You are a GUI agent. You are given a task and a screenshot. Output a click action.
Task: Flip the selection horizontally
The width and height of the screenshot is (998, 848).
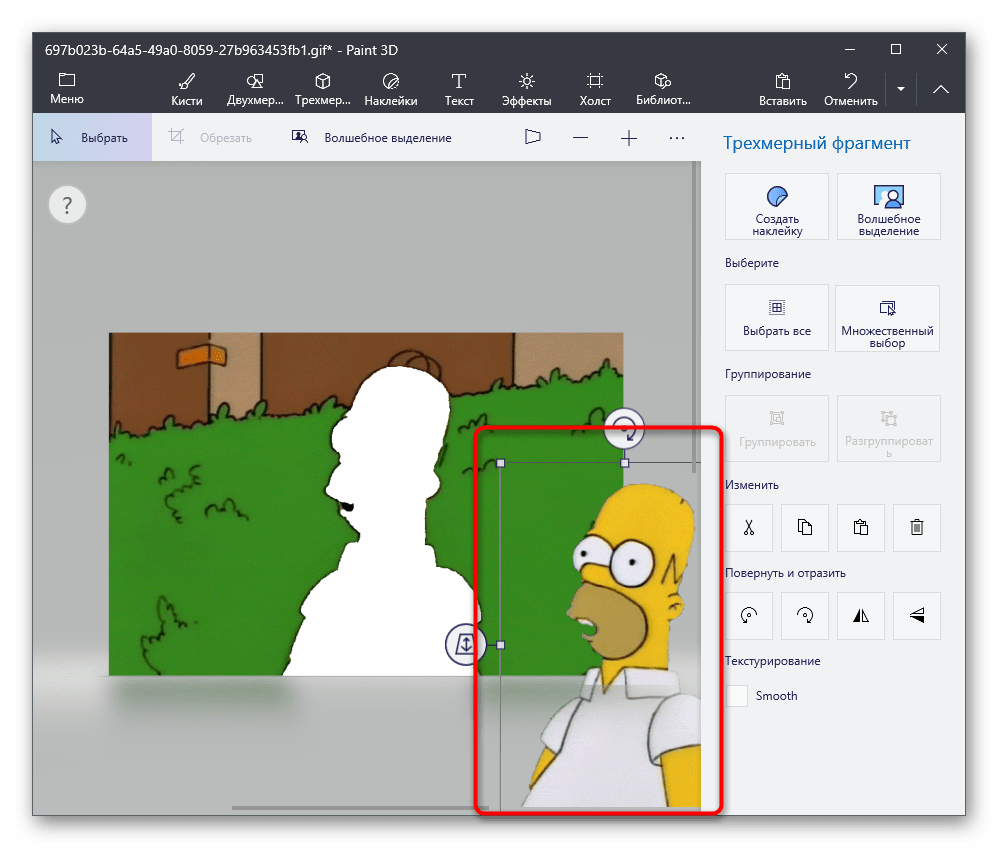click(860, 616)
